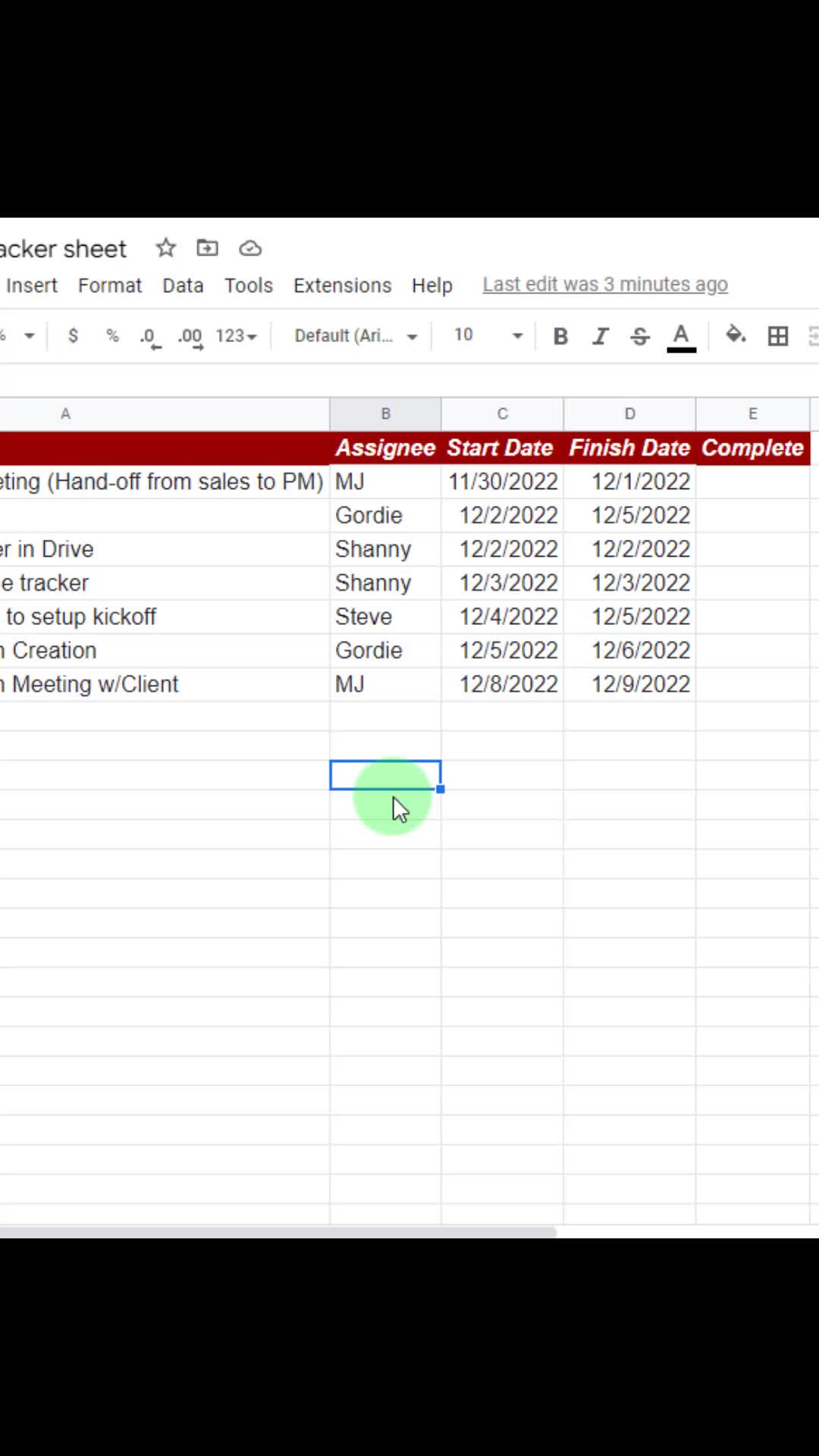
Task: Click the move-to-folder icon
Action: pyautogui.click(x=207, y=248)
